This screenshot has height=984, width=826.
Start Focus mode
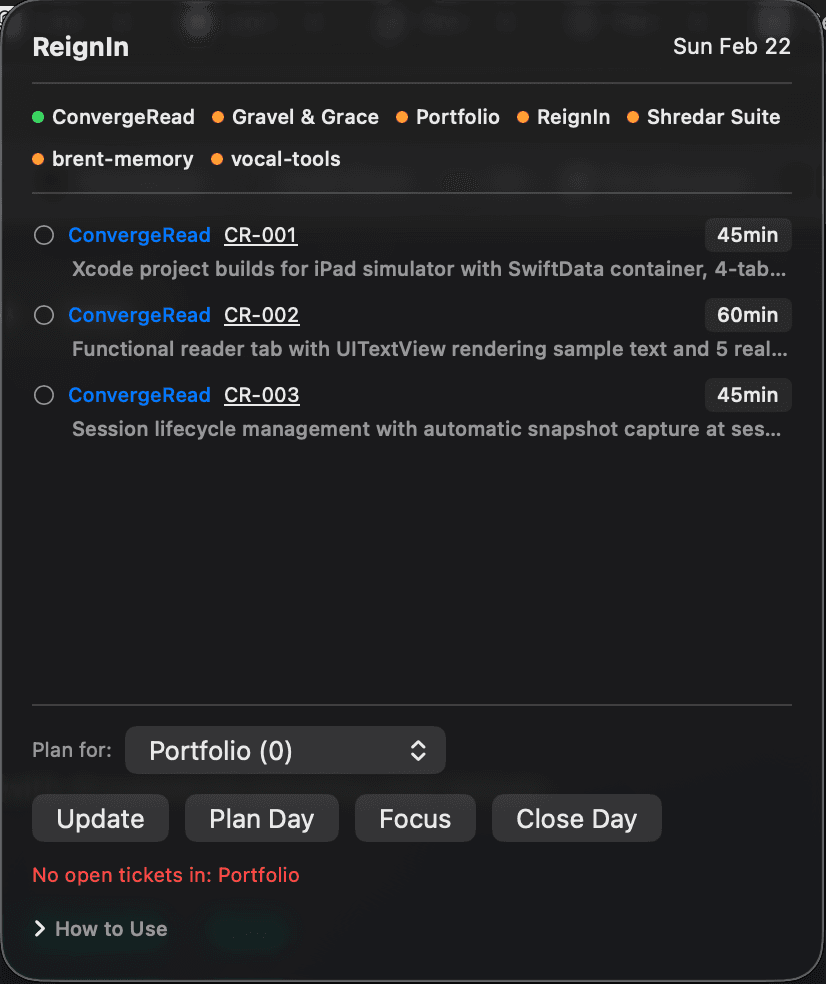point(415,818)
